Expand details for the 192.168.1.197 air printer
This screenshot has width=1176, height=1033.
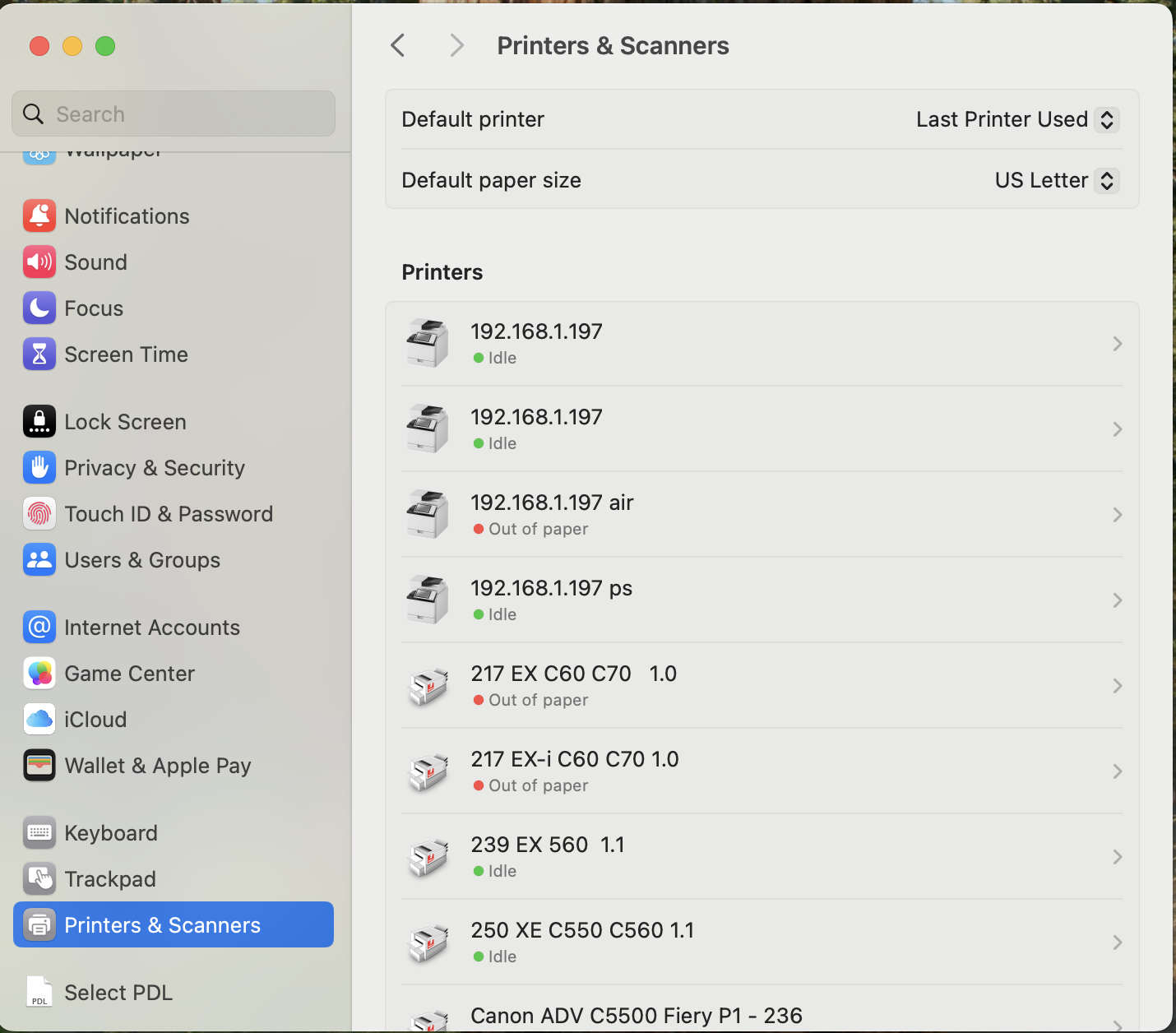tap(1117, 515)
